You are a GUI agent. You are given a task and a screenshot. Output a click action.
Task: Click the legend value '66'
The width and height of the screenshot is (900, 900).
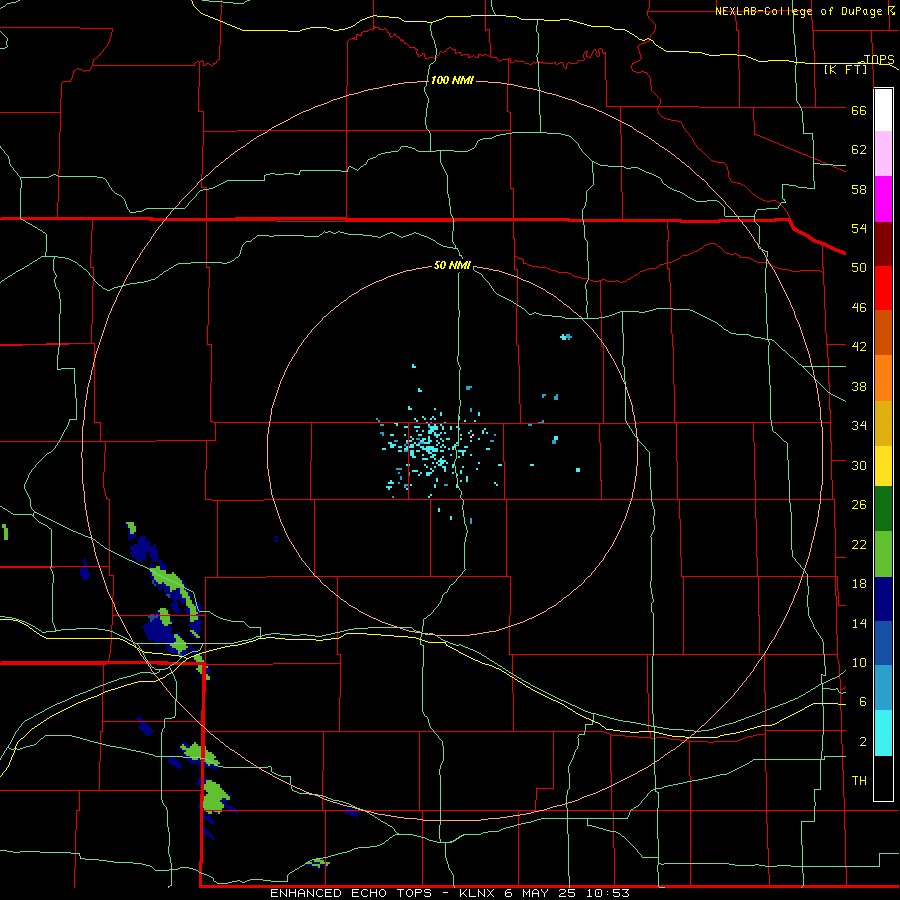pyautogui.click(x=859, y=110)
